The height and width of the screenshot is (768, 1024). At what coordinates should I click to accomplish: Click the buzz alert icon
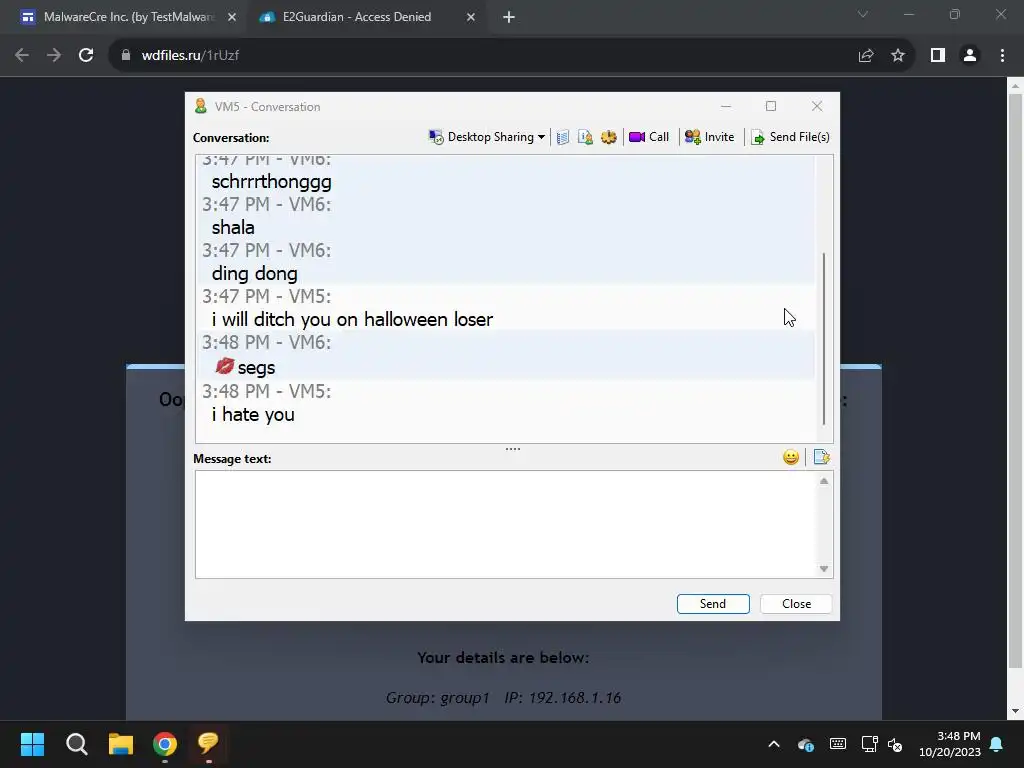point(609,137)
